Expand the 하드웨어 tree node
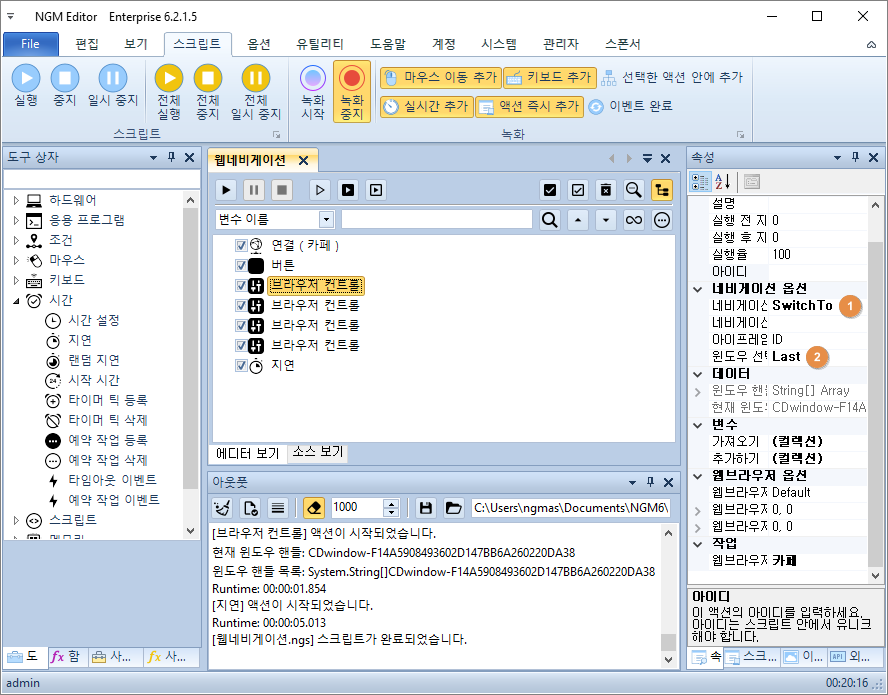The image size is (888, 695). point(16,201)
